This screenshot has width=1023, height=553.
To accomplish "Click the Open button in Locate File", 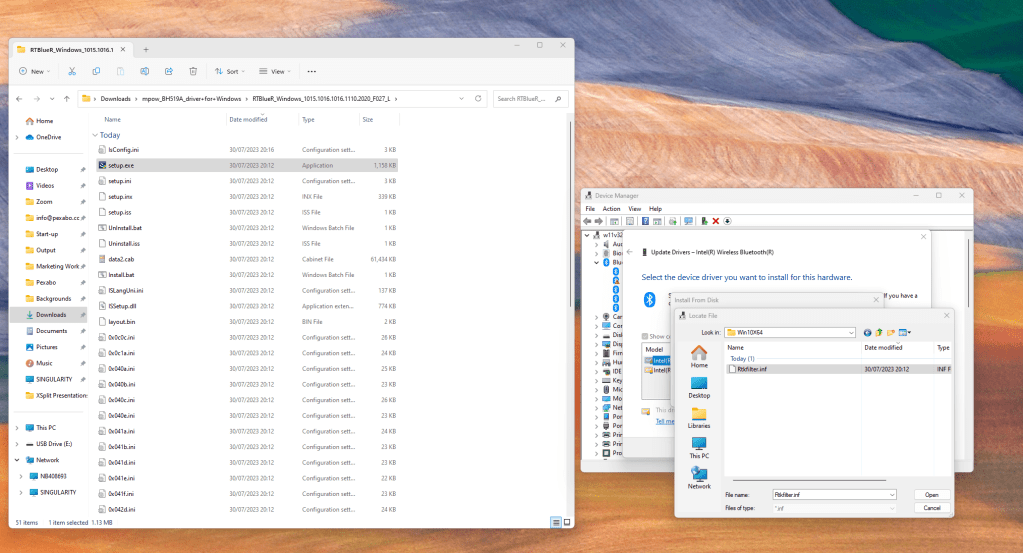I will [x=931, y=495].
